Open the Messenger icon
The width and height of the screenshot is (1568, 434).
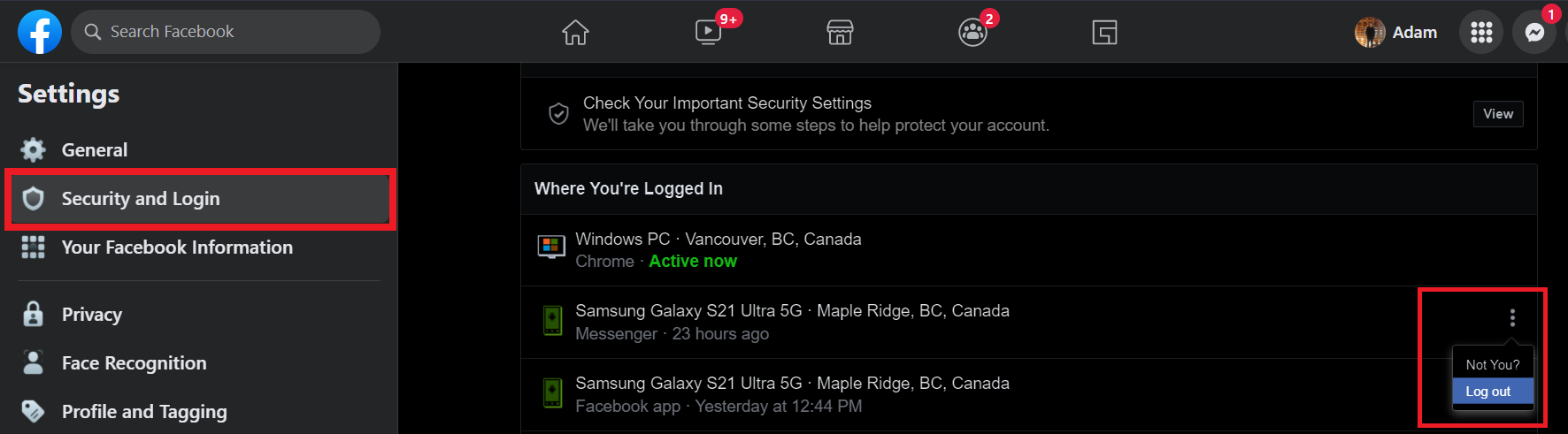[x=1534, y=33]
